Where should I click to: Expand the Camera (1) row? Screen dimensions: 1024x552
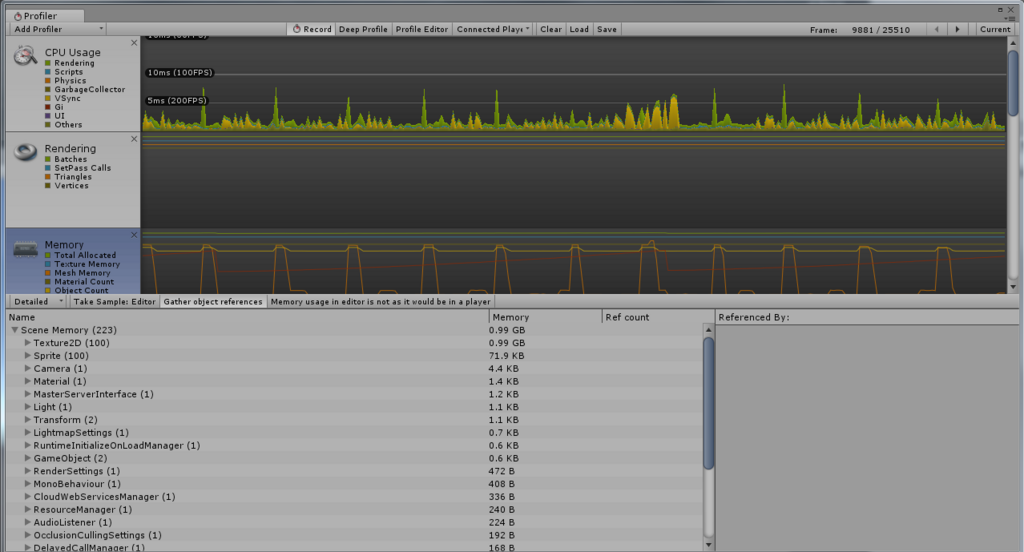(x=27, y=368)
